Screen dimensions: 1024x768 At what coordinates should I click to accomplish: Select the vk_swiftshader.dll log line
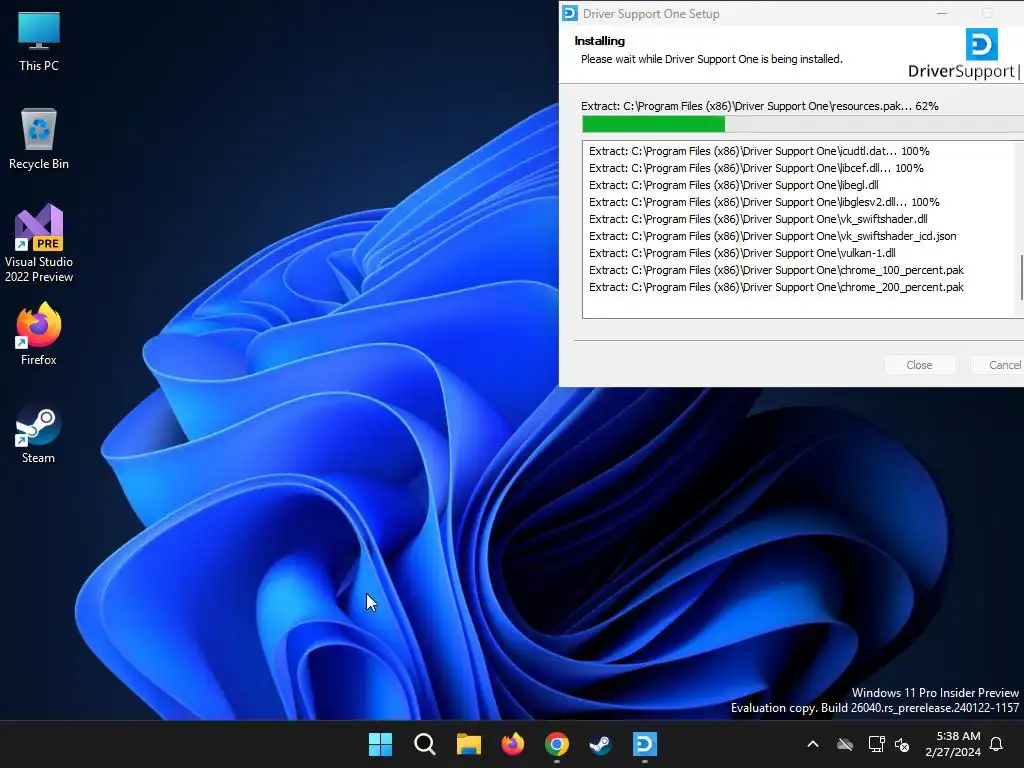coord(758,219)
